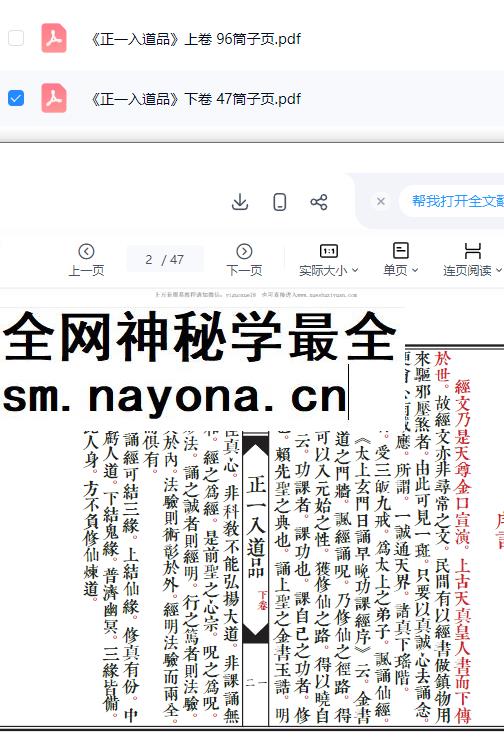Click the PDF icon of 上卷 file
Viewport: 504px width, 738px height.
point(54,38)
